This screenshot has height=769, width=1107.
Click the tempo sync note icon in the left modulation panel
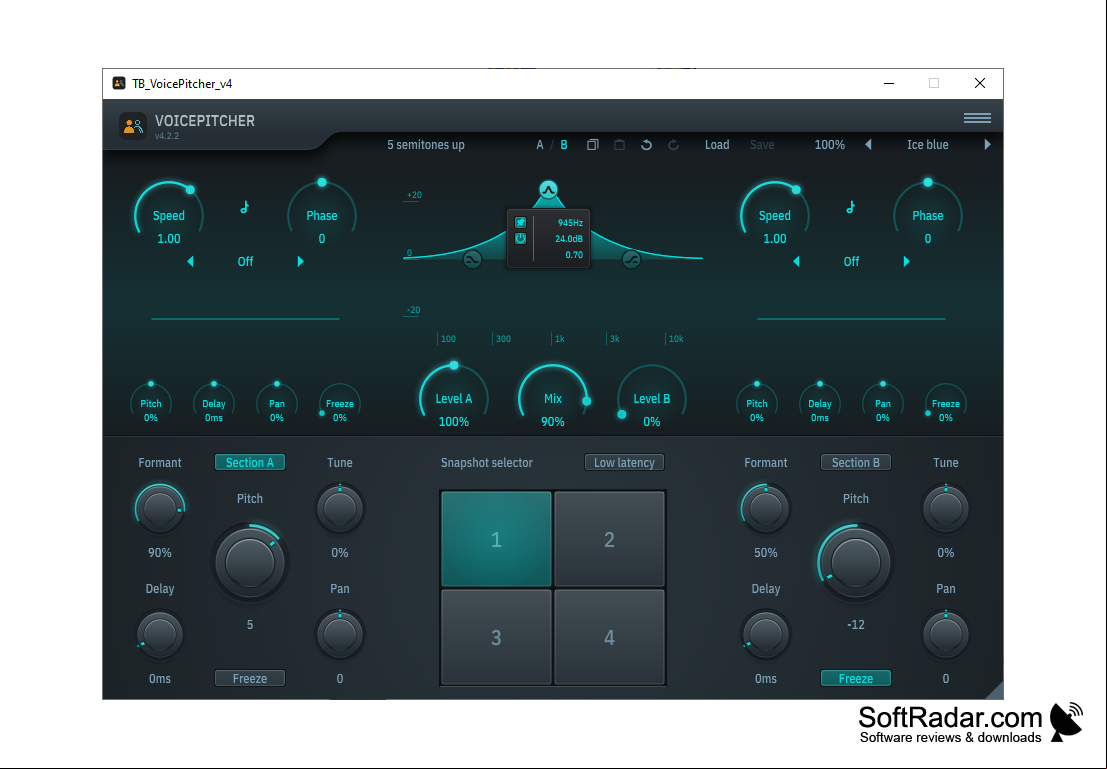point(245,207)
